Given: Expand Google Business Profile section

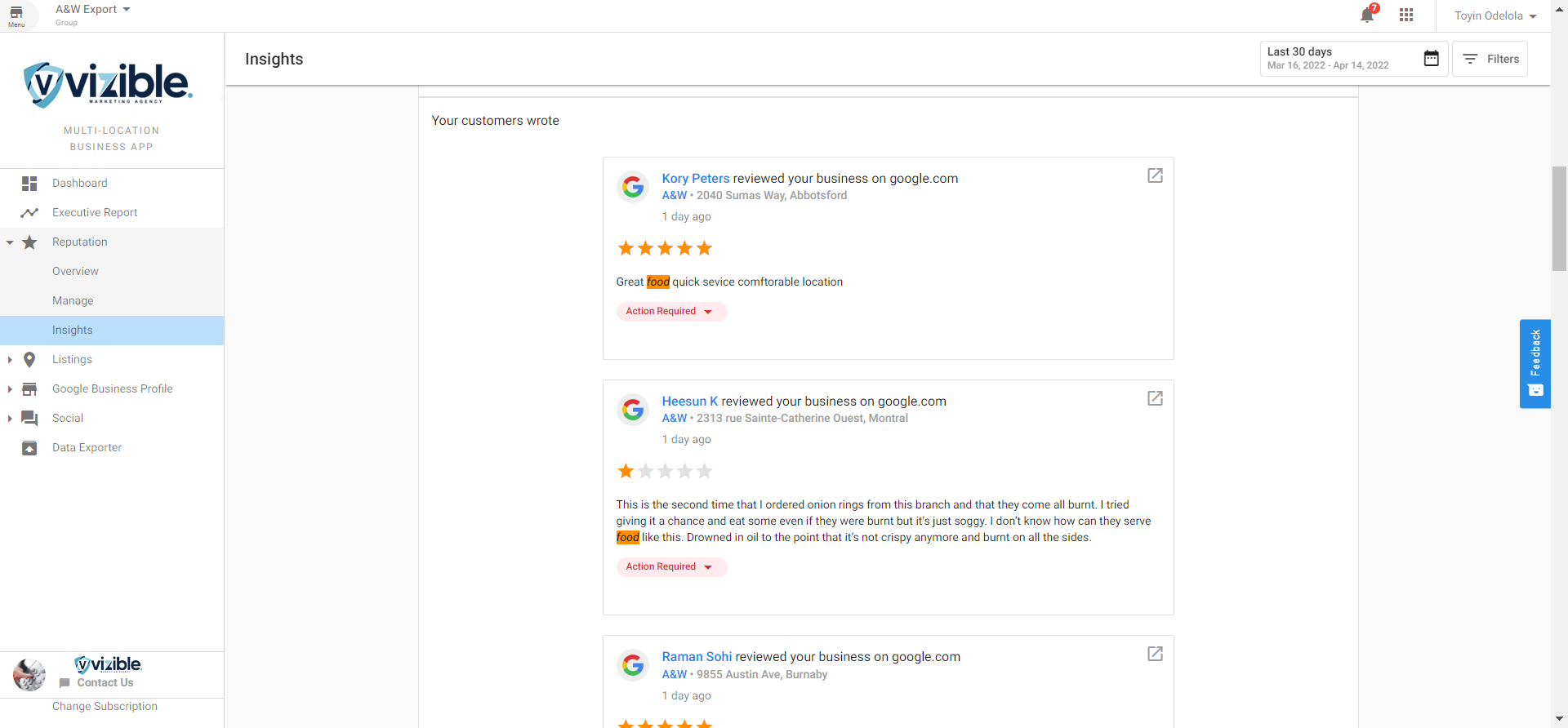Looking at the screenshot, I should point(112,388).
